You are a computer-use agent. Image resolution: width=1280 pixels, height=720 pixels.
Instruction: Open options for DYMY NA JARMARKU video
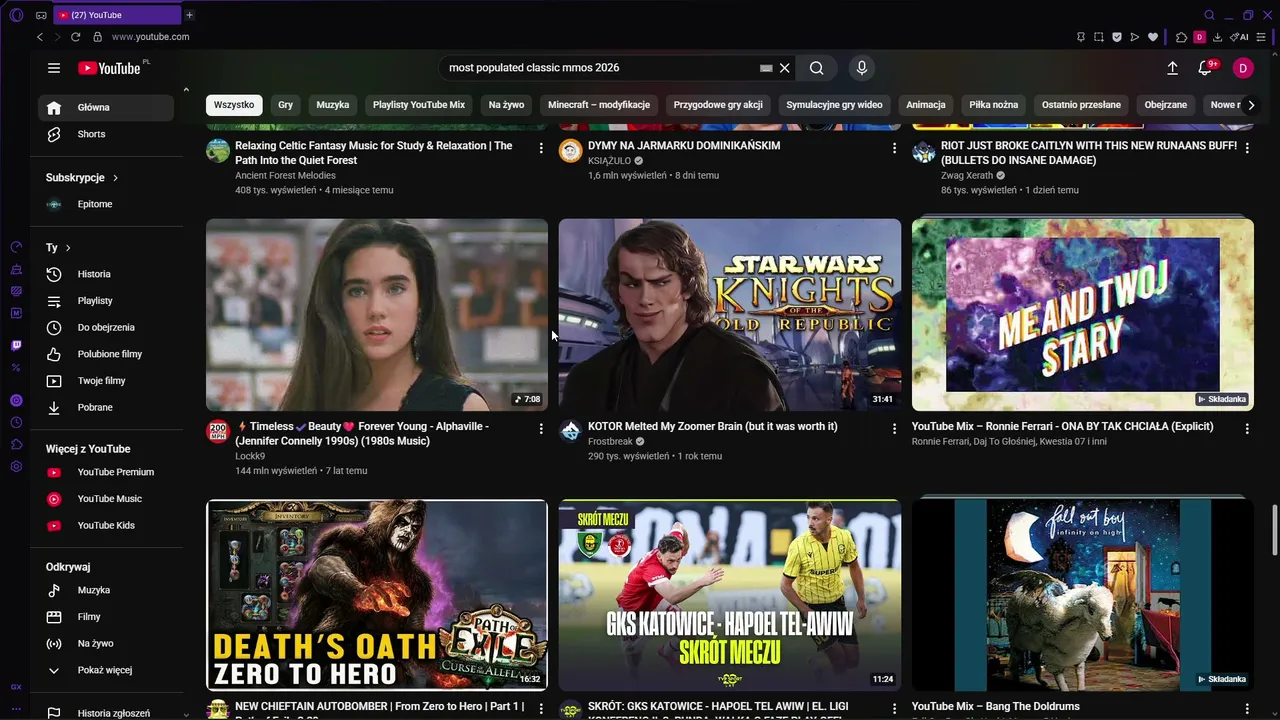coord(894,148)
